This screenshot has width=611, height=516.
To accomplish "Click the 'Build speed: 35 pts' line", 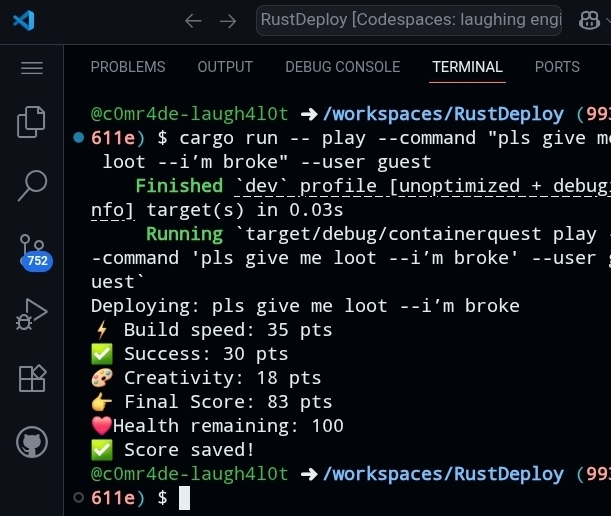I will (212, 330).
